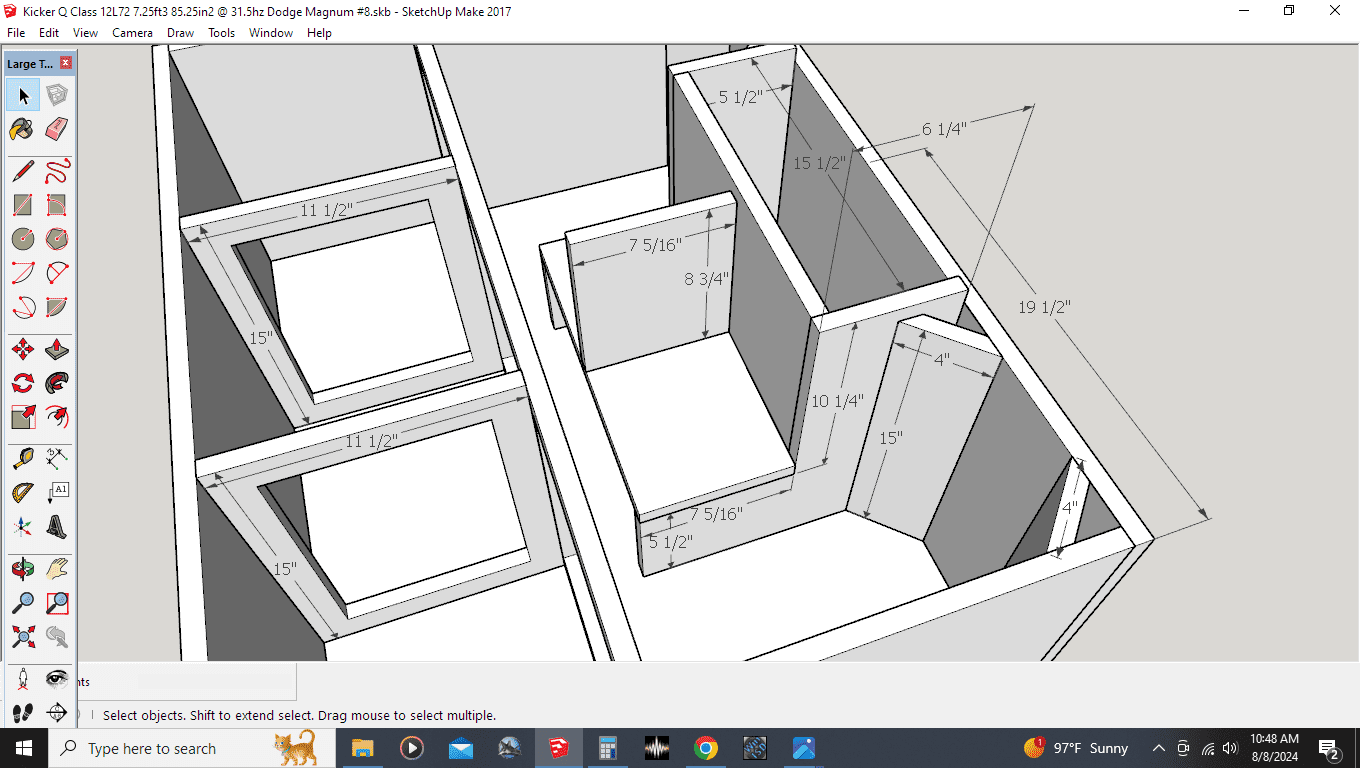The width and height of the screenshot is (1360, 768).
Task: Click the Make Component tool
Action: [58, 95]
